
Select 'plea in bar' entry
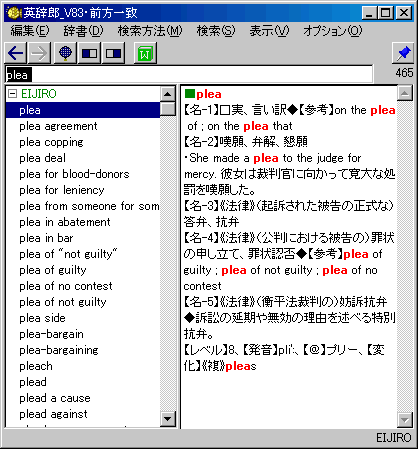click(46, 238)
